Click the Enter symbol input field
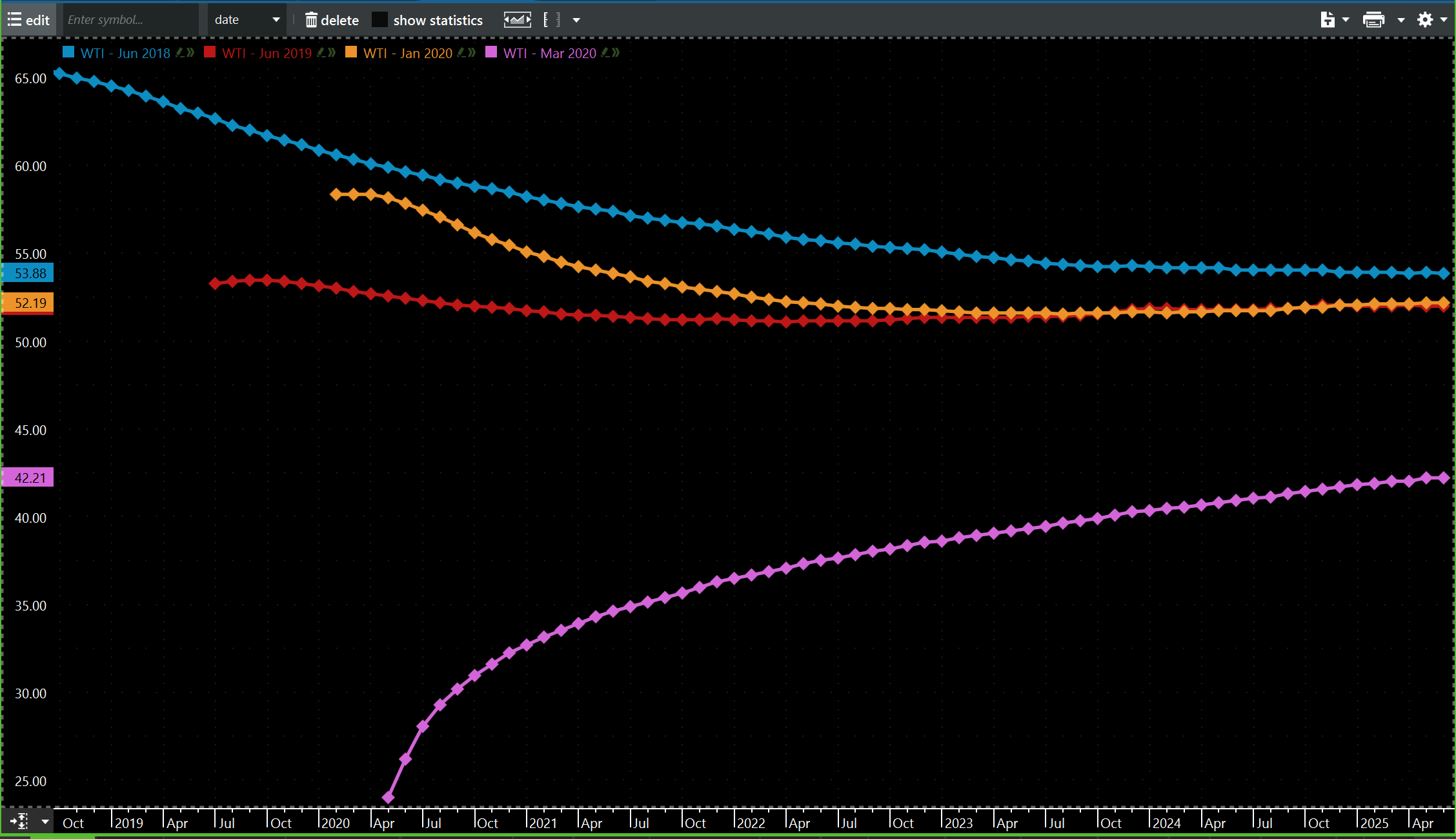This screenshot has width=1456, height=839. pos(129,20)
